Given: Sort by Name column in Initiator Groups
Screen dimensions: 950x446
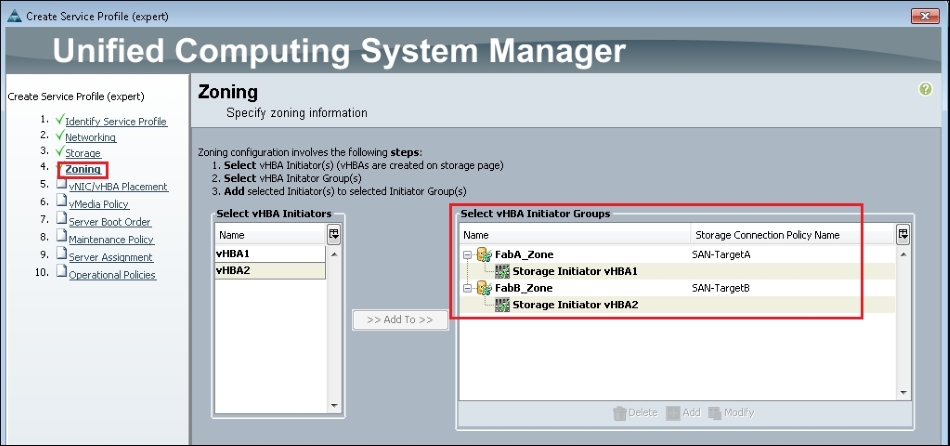Looking at the screenshot, I should coord(575,235).
